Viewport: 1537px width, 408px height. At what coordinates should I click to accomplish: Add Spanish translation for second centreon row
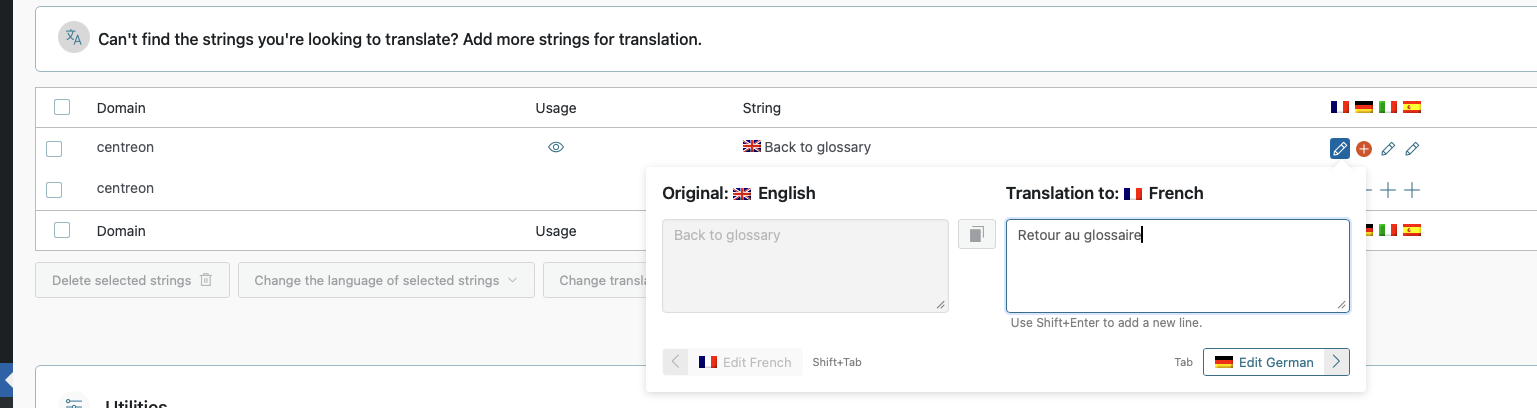tap(1412, 190)
